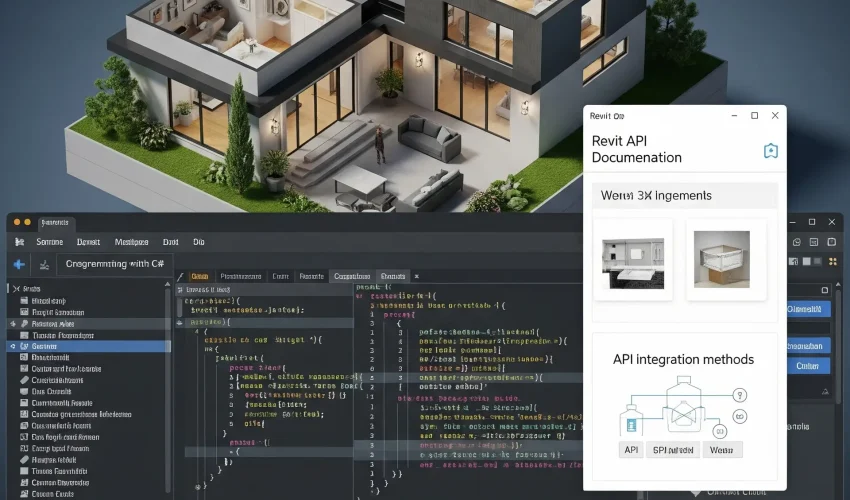Click the stamp icon beside the blue plus
This screenshot has height=500, width=850.
44,265
